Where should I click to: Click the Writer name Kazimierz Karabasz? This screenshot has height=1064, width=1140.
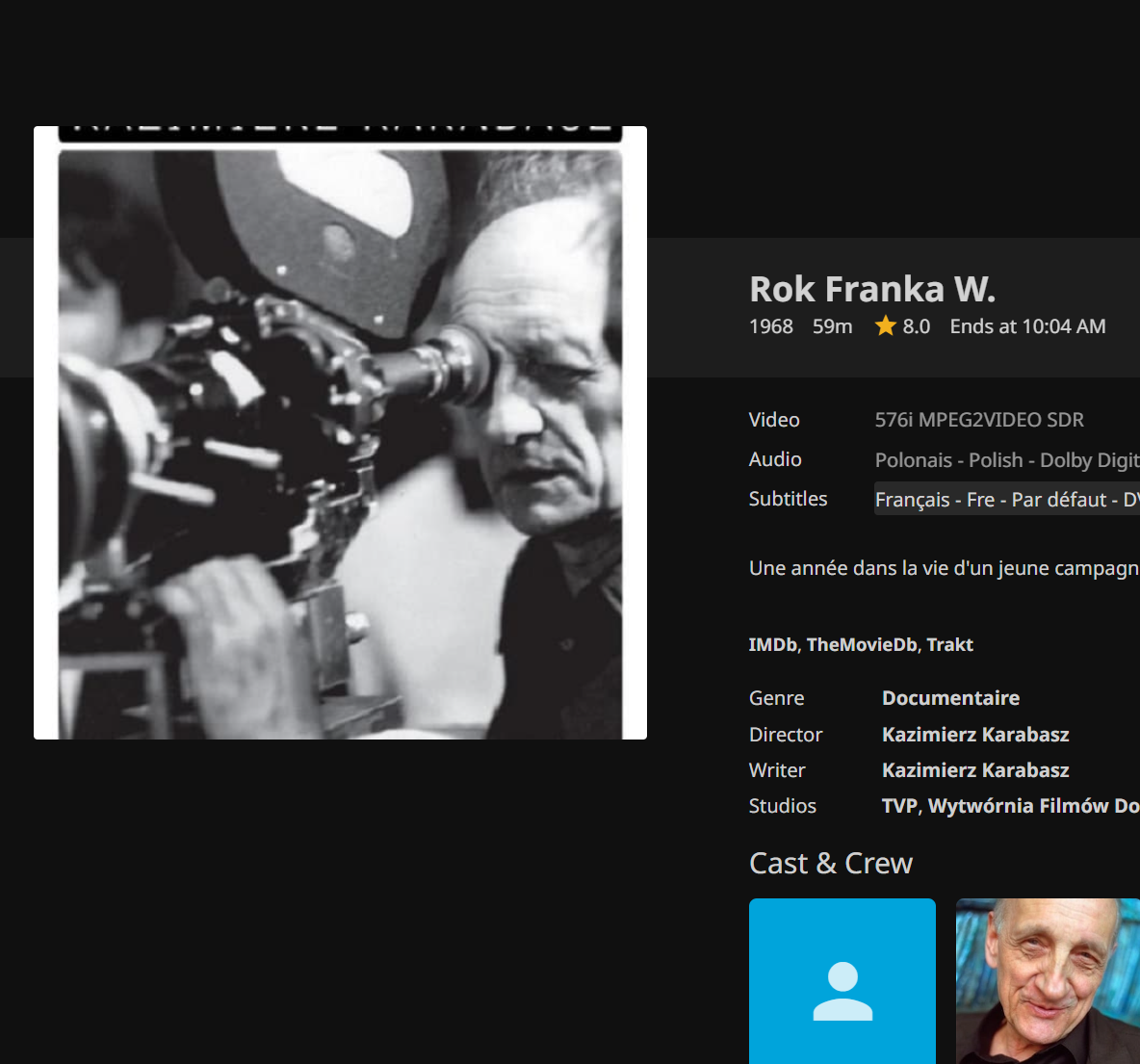975,770
